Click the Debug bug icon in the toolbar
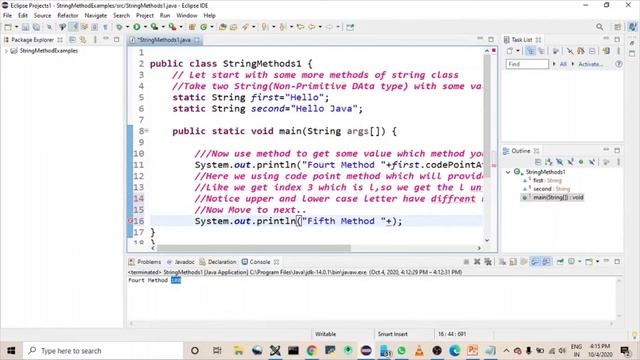 coord(119,27)
